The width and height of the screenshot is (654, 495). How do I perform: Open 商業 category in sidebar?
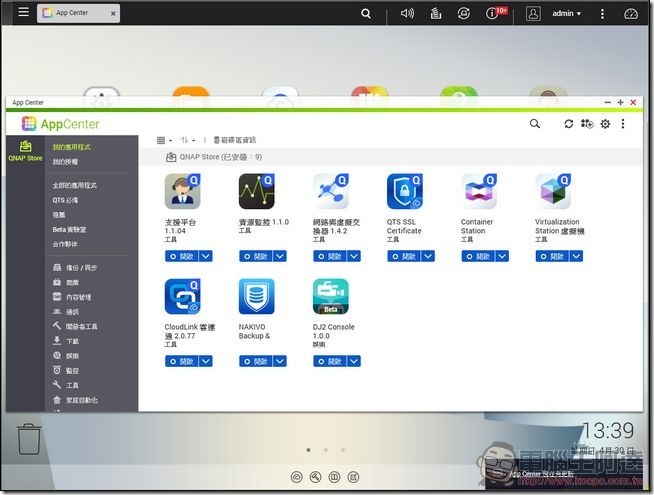coord(66,282)
